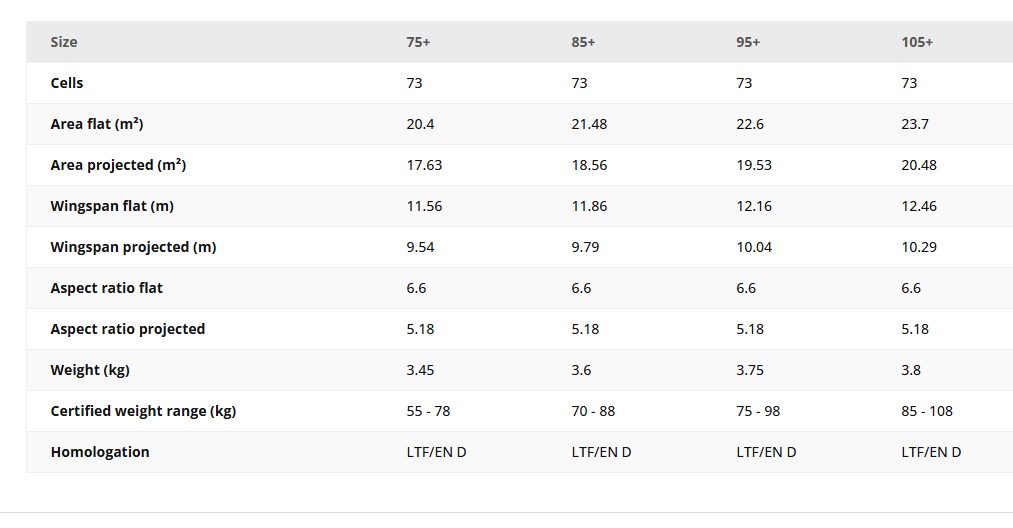The height and width of the screenshot is (528, 1013).
Task: Click the Wingspan flat (m) label
Action: [112, 206]
